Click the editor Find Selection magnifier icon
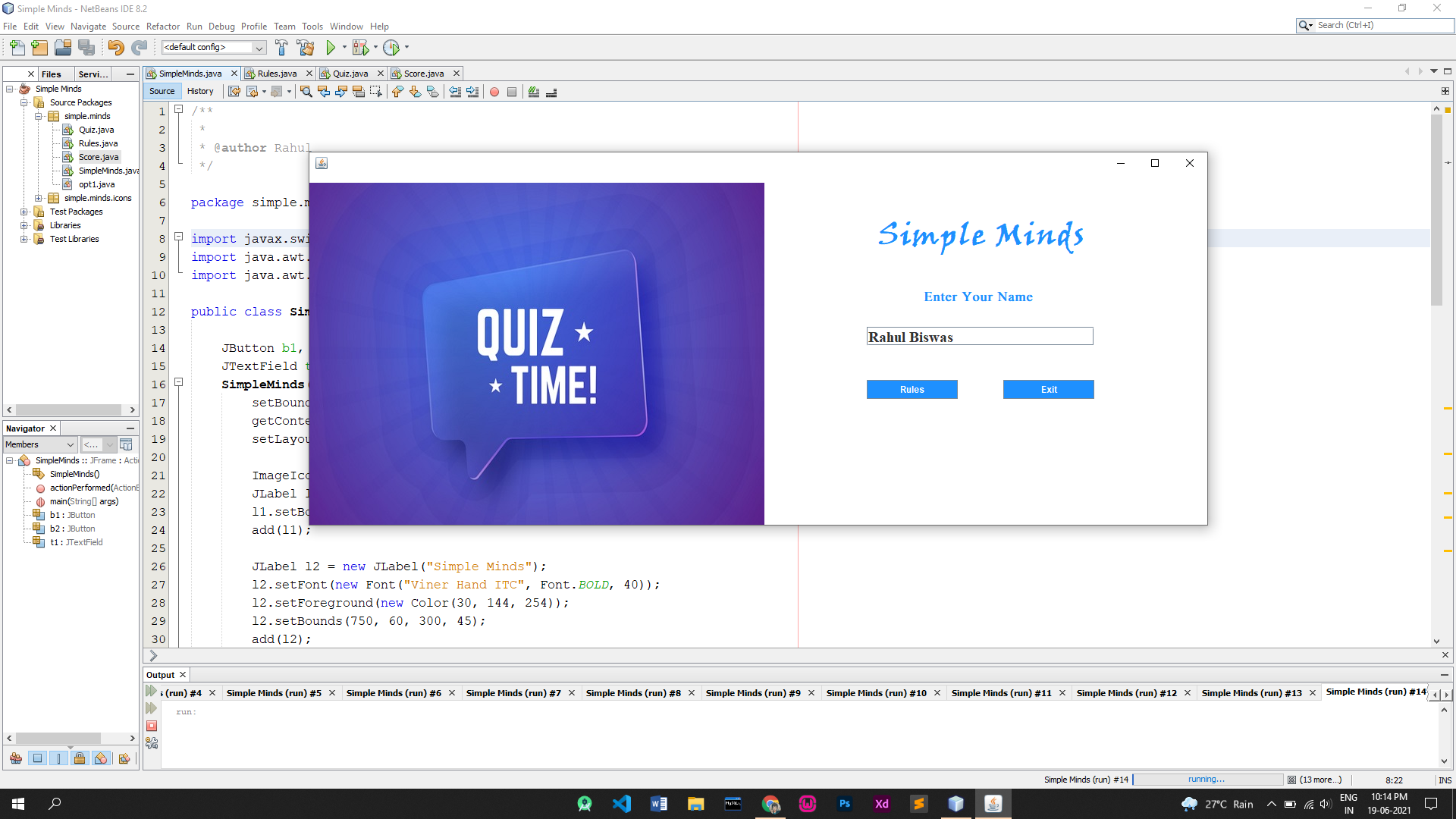1456x819 pixels. (x=306, y=92)
